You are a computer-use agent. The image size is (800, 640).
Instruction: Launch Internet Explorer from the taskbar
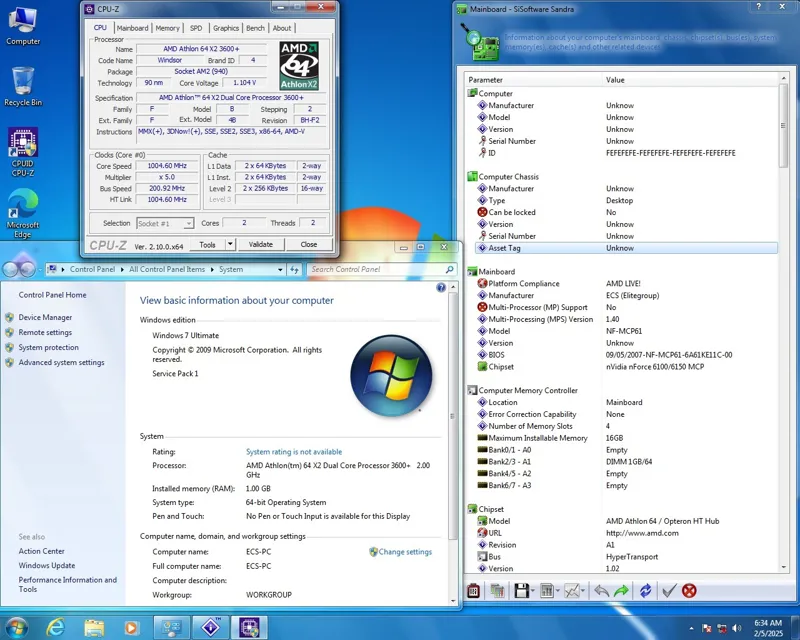[56, 627]
